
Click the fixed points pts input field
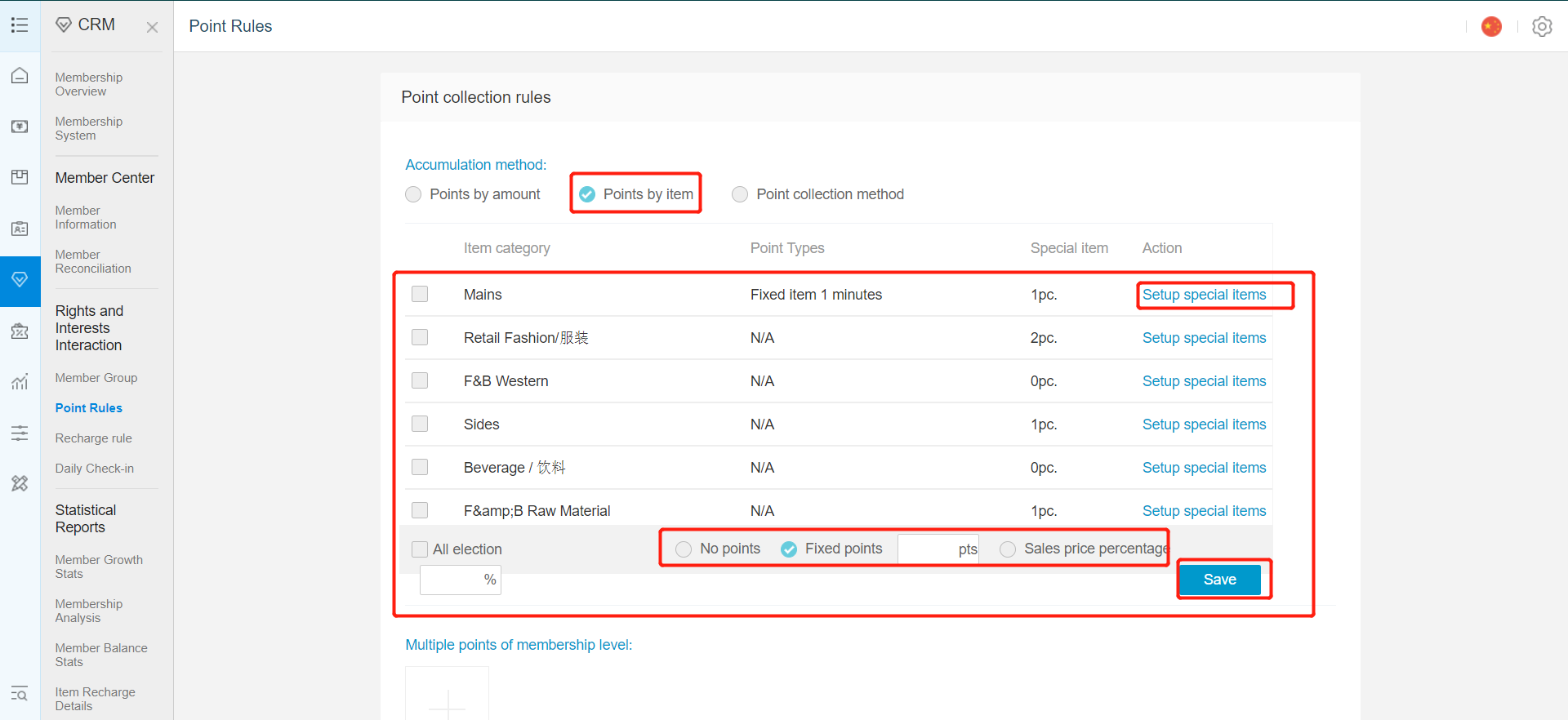[x=938, y=549]
